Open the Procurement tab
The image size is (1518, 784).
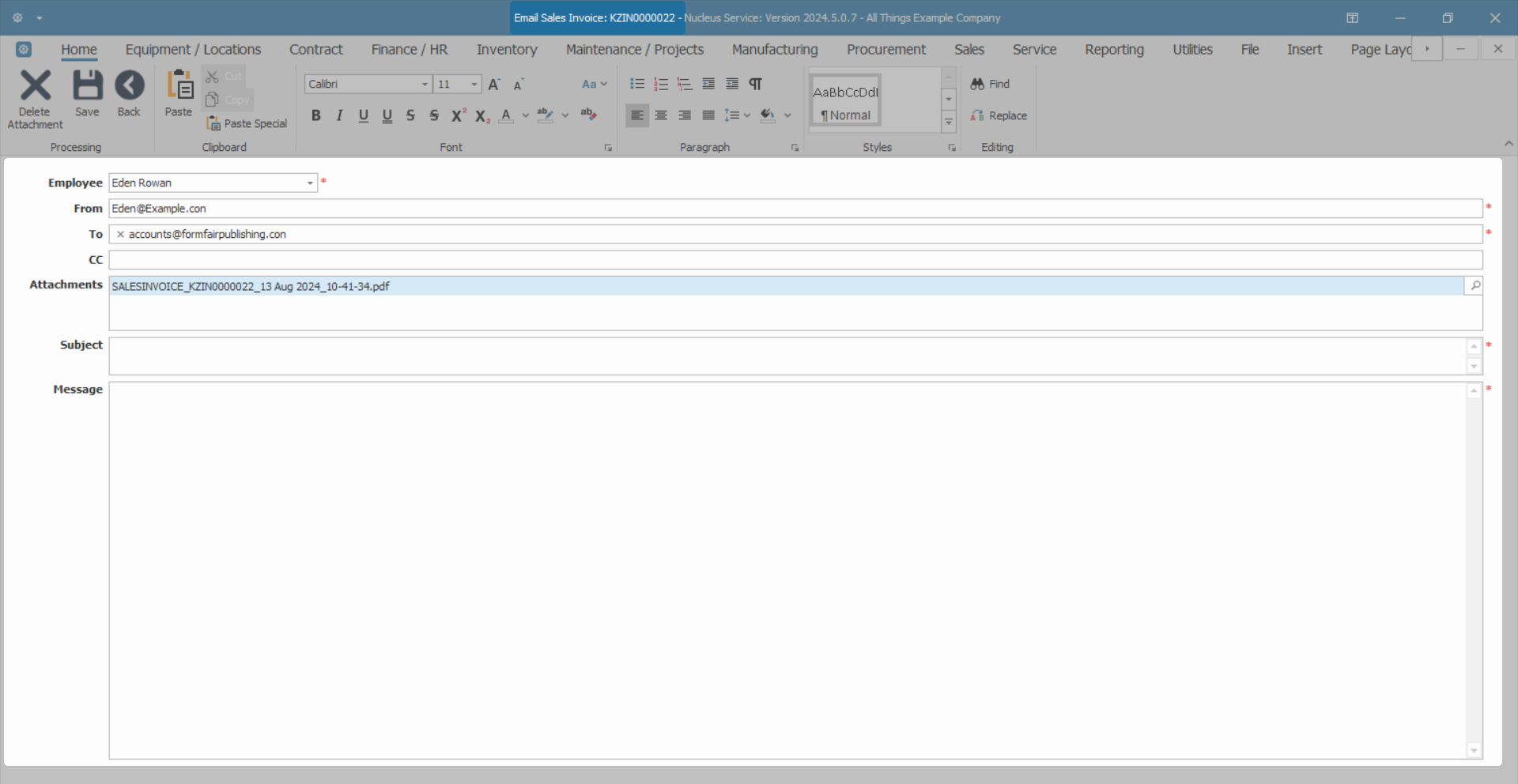coord(886,49)
